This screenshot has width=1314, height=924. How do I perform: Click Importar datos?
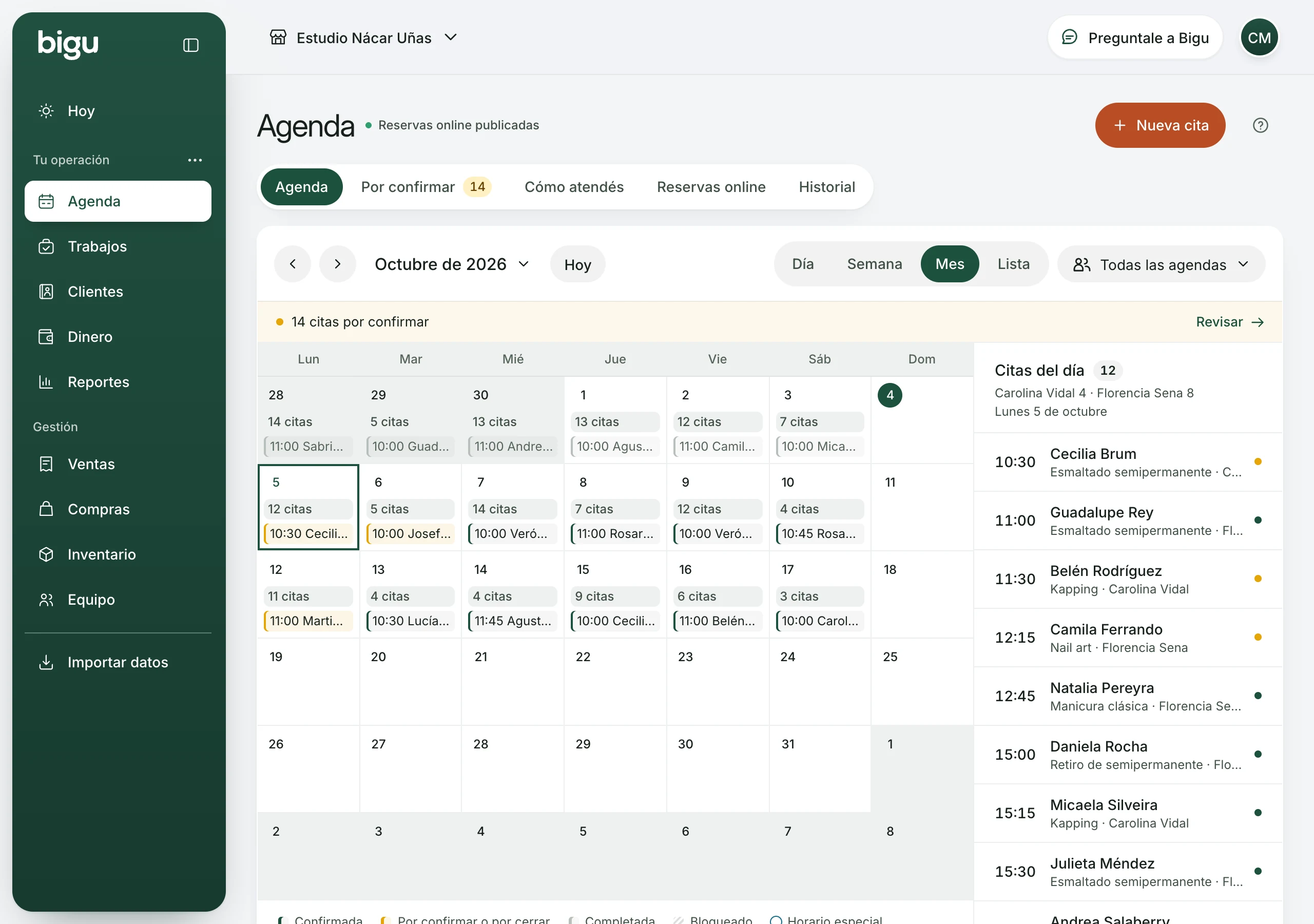[x=118, y=662]
